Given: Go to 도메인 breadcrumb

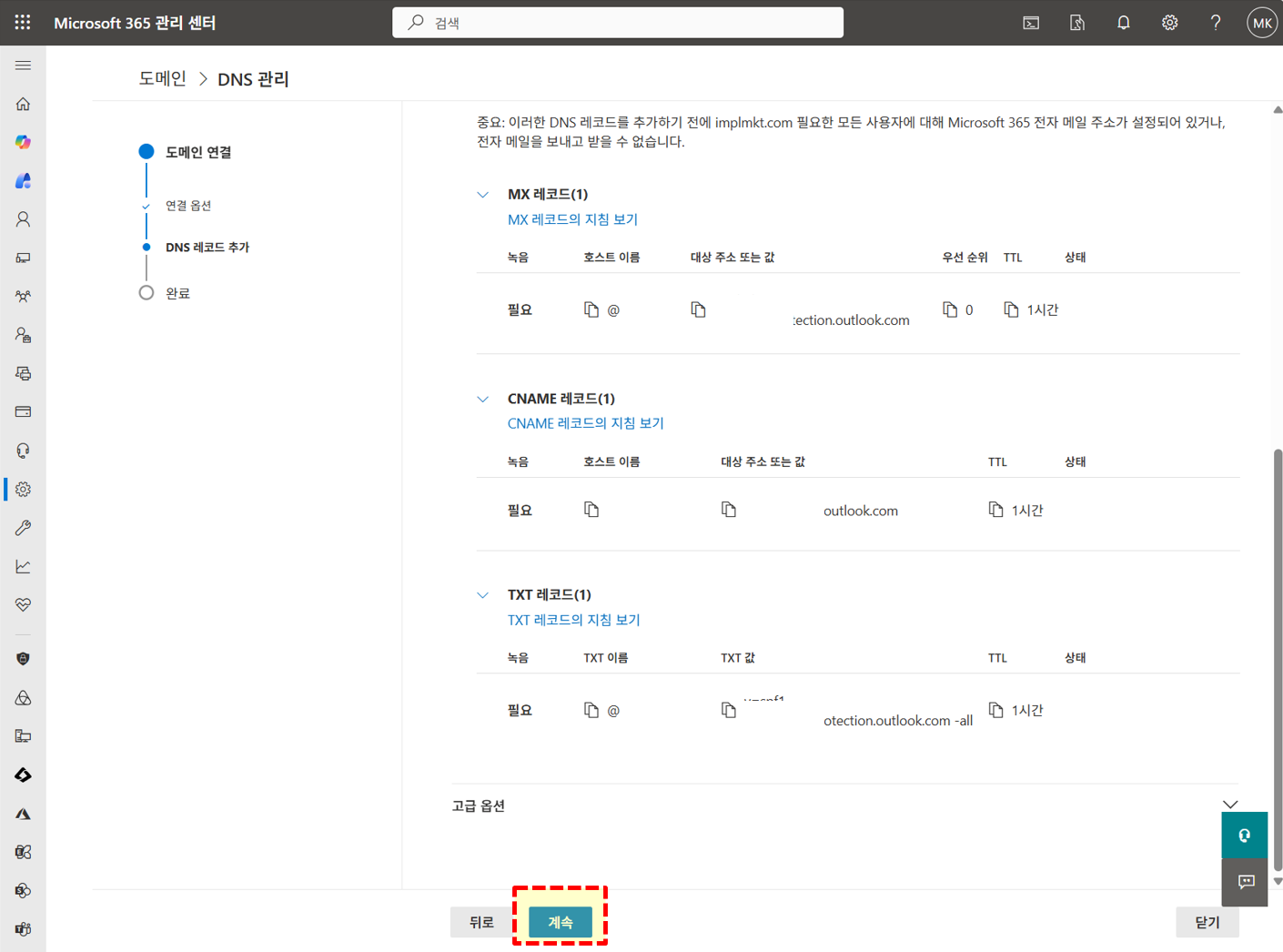Looking at the screenshot, I should pos(162,79).
